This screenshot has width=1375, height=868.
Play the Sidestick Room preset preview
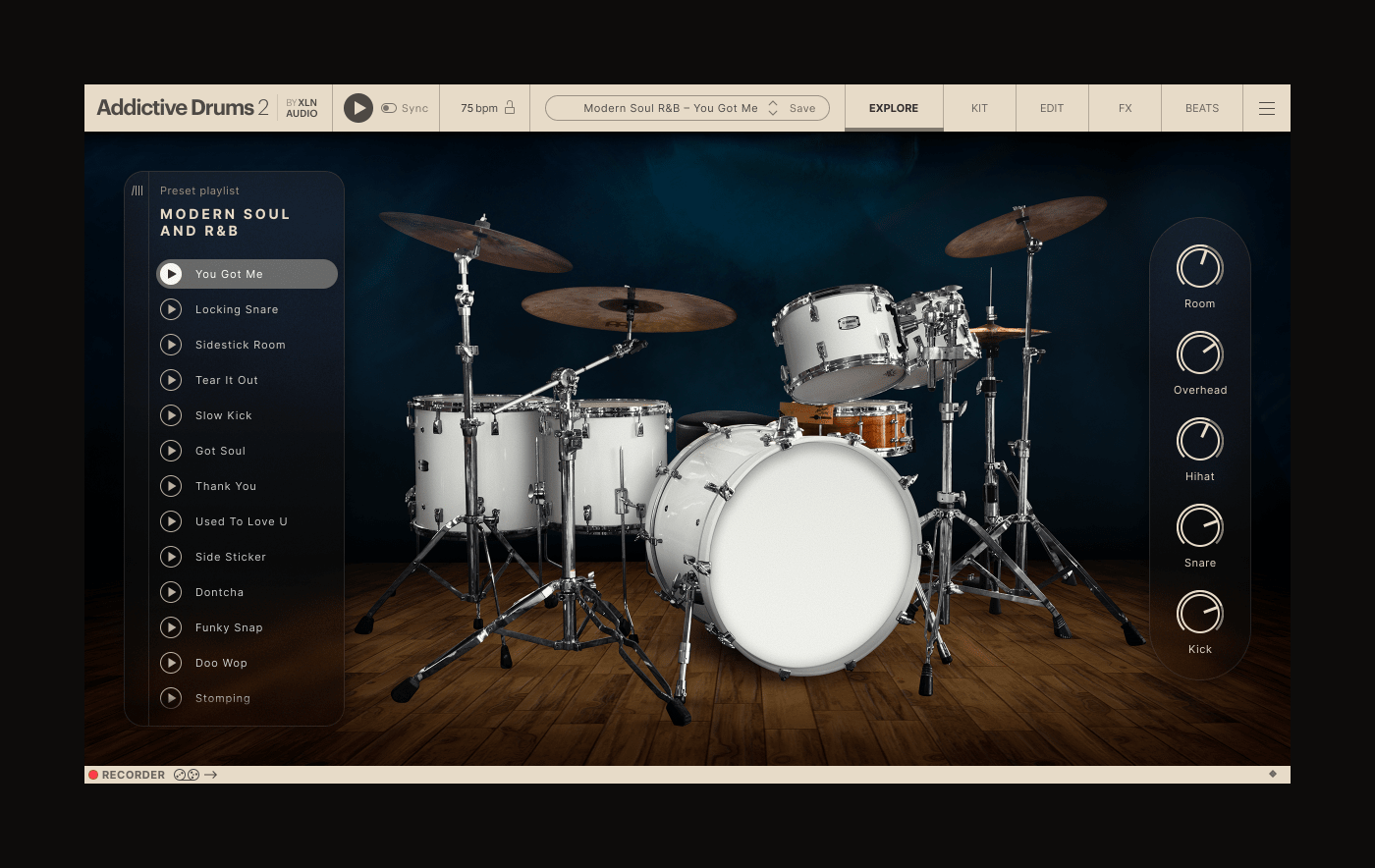pyautogui.click(x=171, y=345)
